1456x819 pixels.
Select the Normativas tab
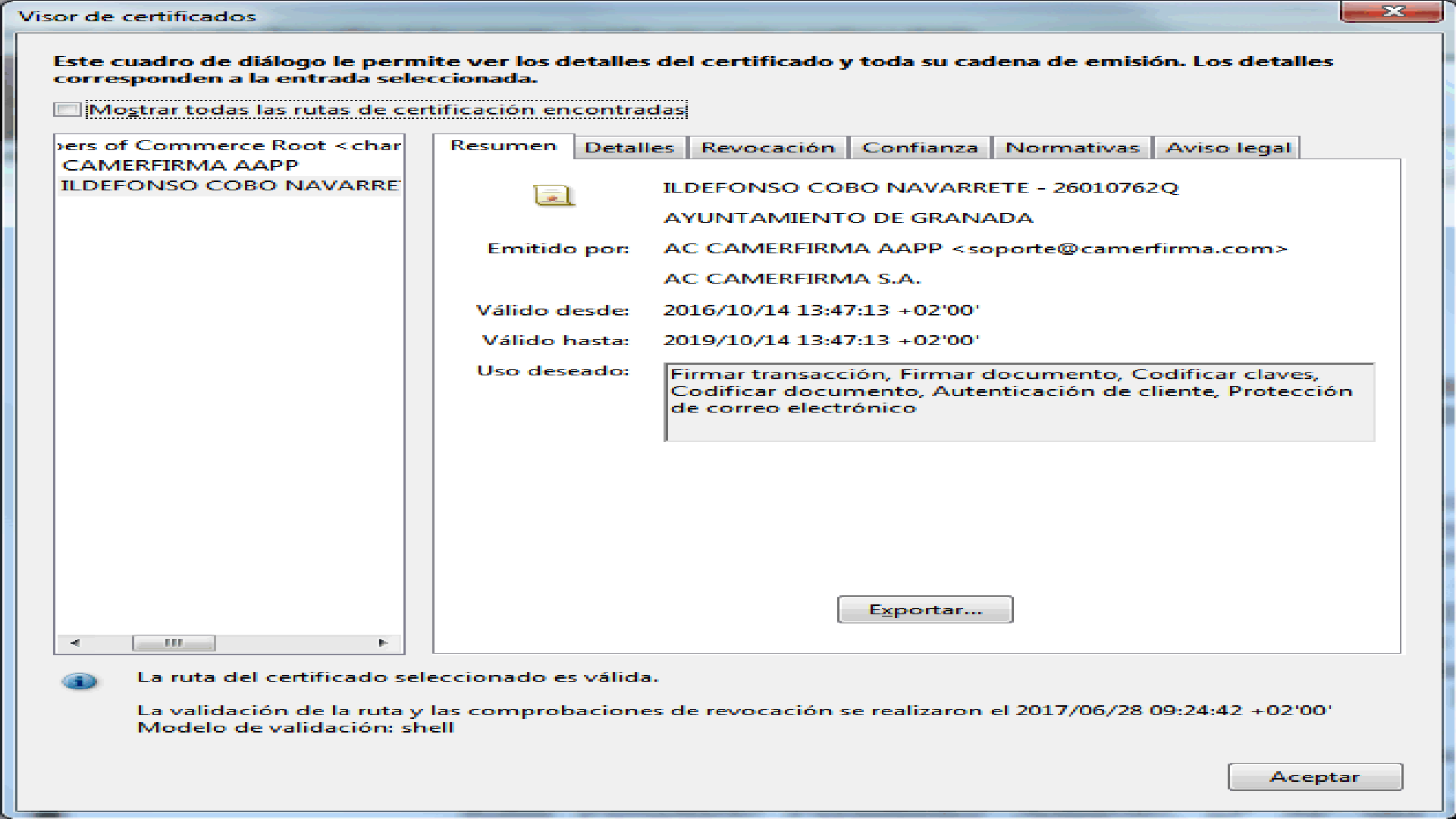pos(1072,147)
